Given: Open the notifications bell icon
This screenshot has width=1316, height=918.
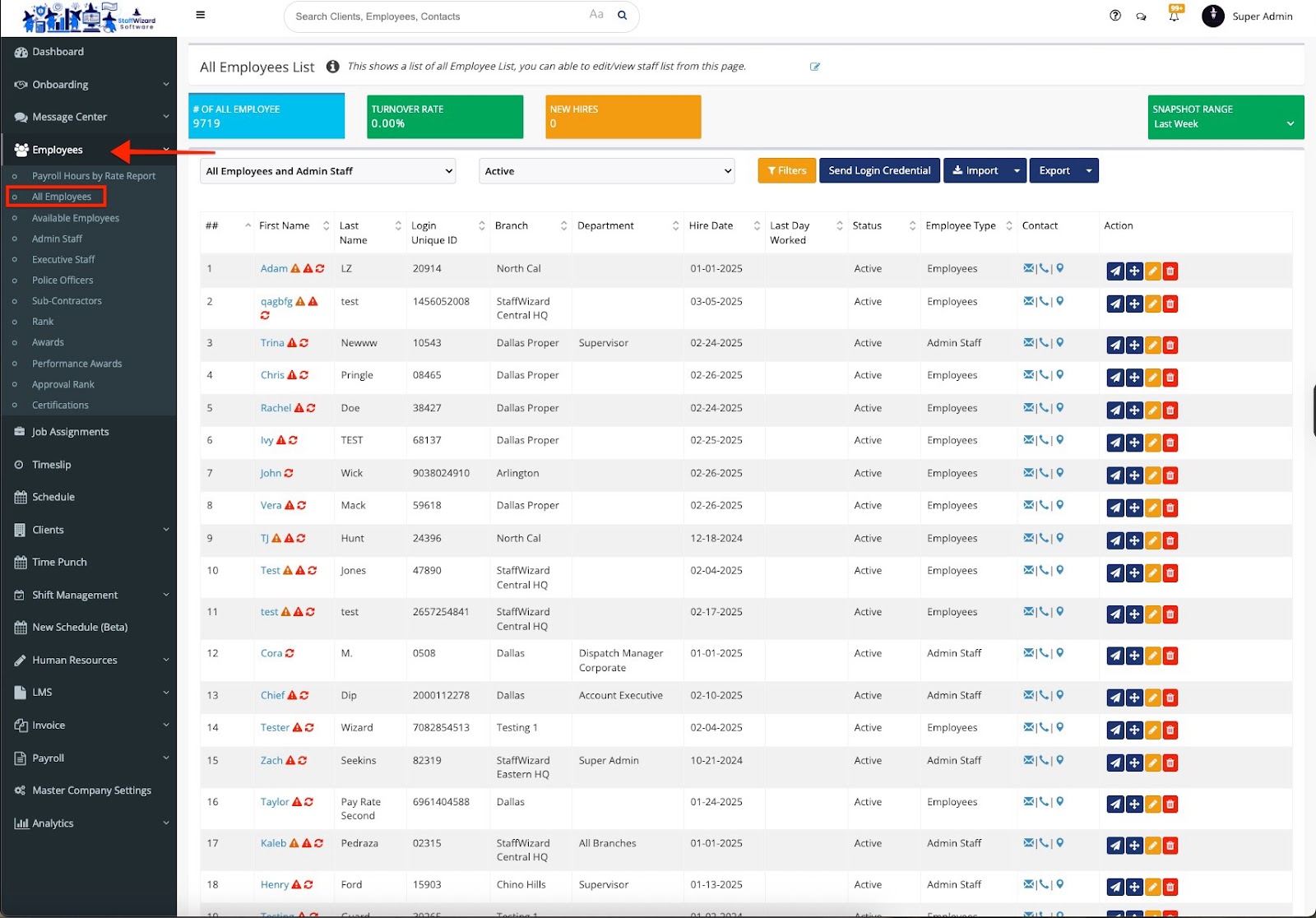Looking at the screenshot, I should pyautogui.click(x=1175, y=15).
